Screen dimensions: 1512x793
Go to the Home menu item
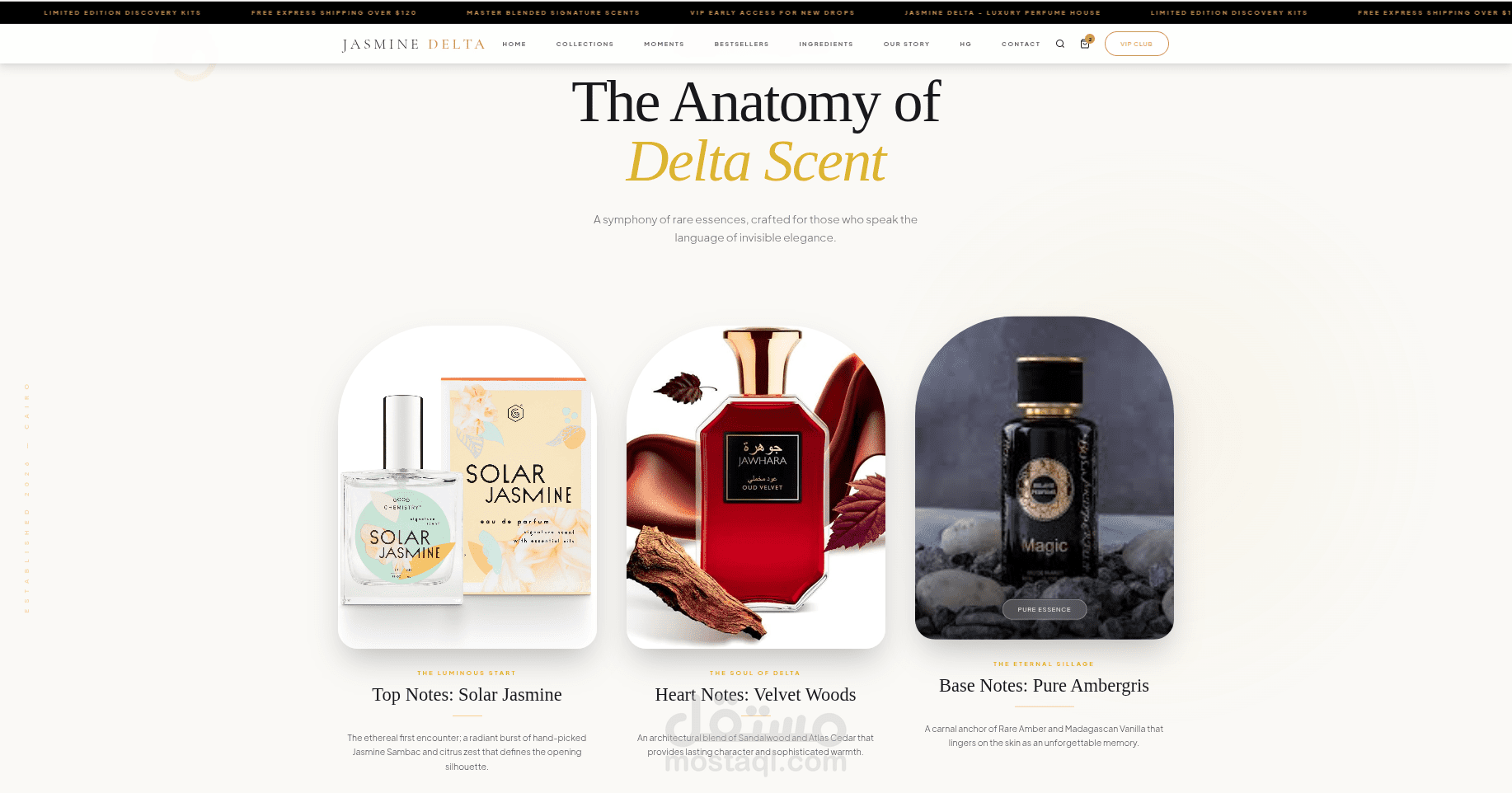514,45
